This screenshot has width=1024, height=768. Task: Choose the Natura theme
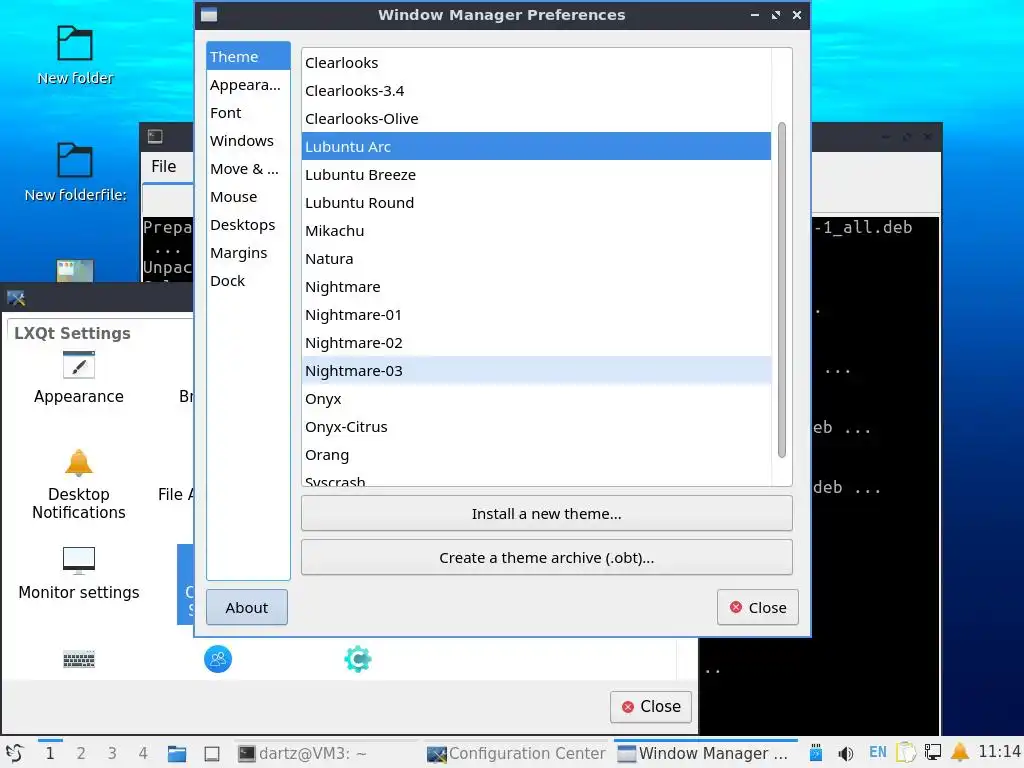click(536, 259)
